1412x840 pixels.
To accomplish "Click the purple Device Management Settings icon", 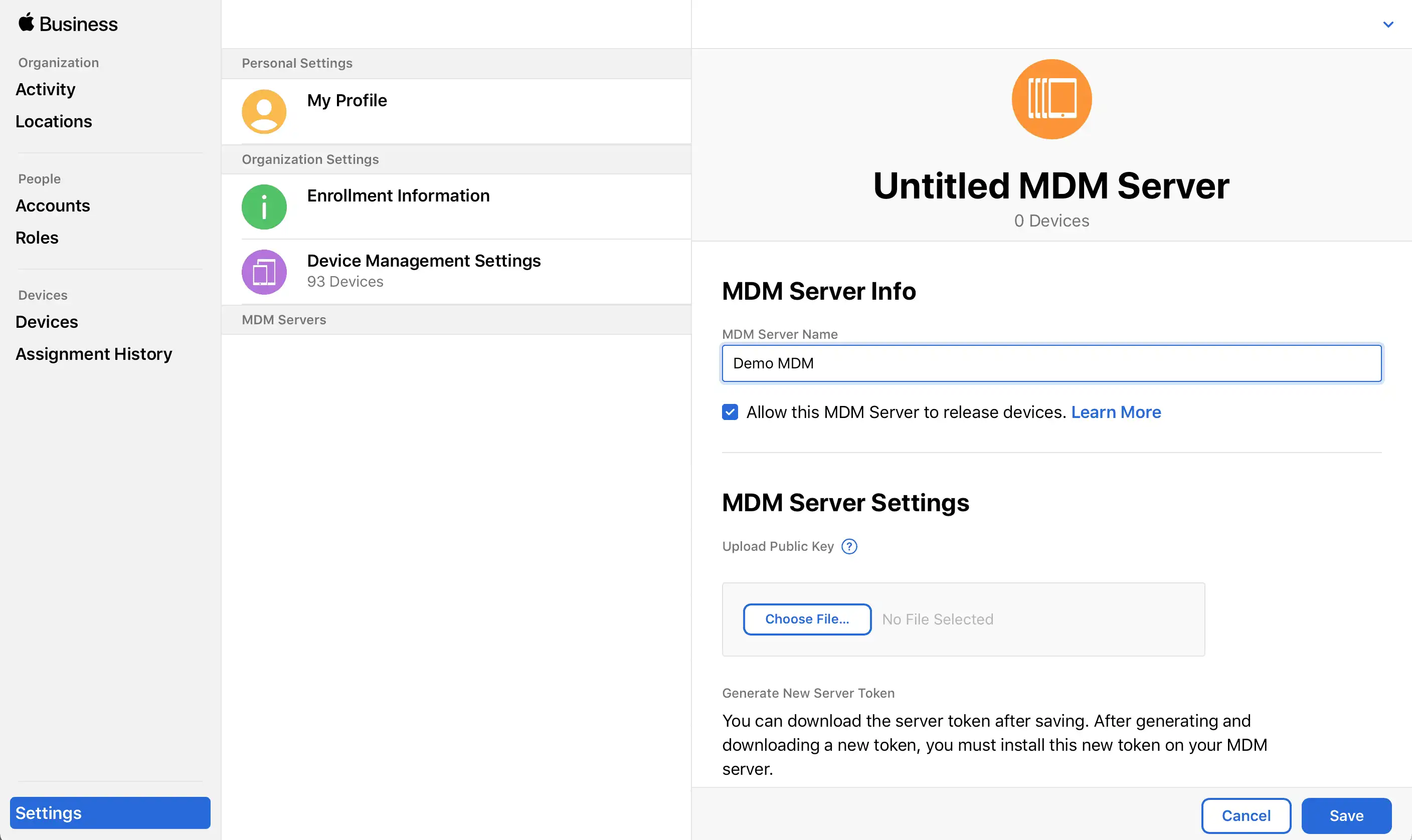I will tap(264, 272).
